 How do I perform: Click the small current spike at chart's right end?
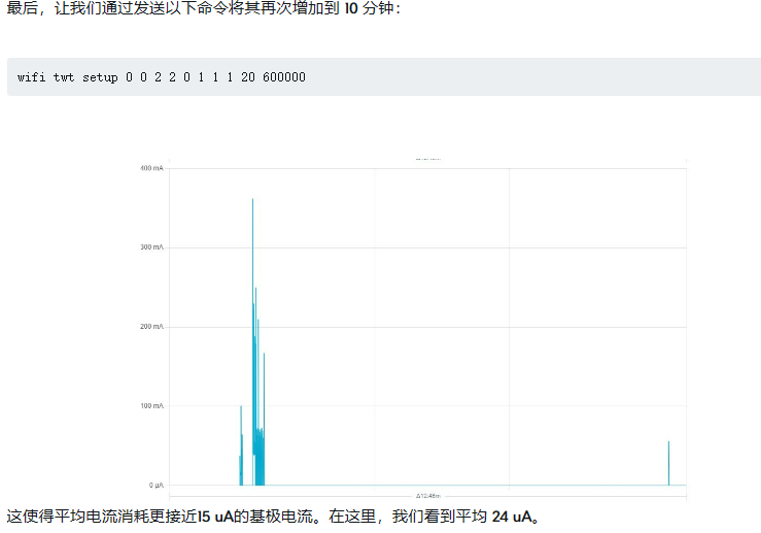[668, 463]
